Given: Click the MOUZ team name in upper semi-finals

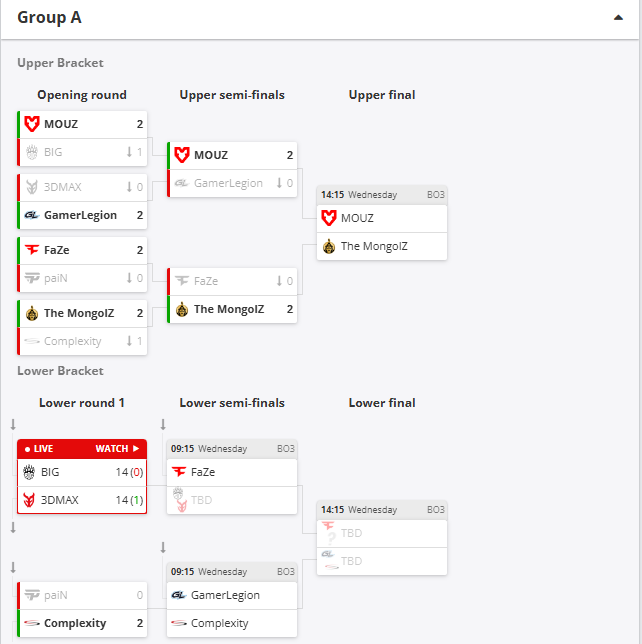Looking at the screenshot, I should coord(211,155).
